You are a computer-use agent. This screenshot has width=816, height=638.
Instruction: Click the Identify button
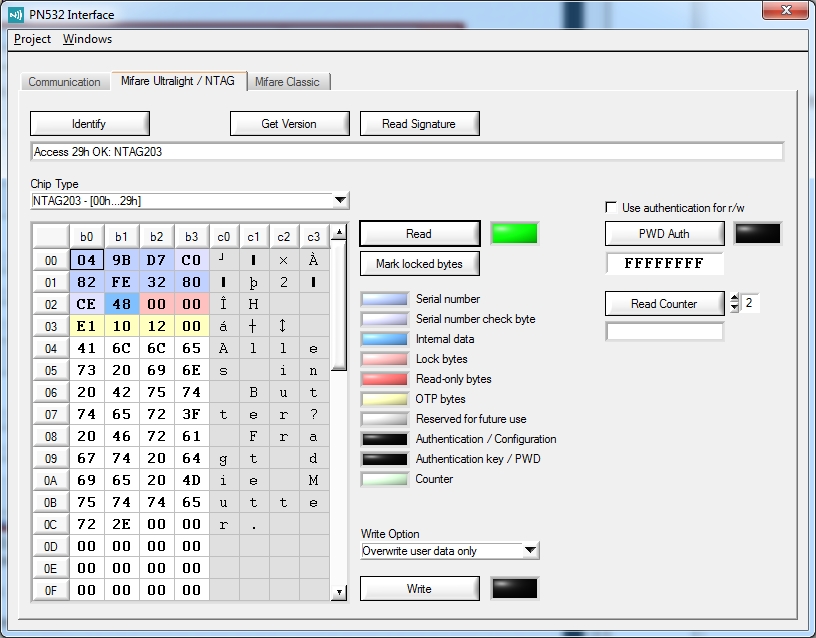coord(90,123)
